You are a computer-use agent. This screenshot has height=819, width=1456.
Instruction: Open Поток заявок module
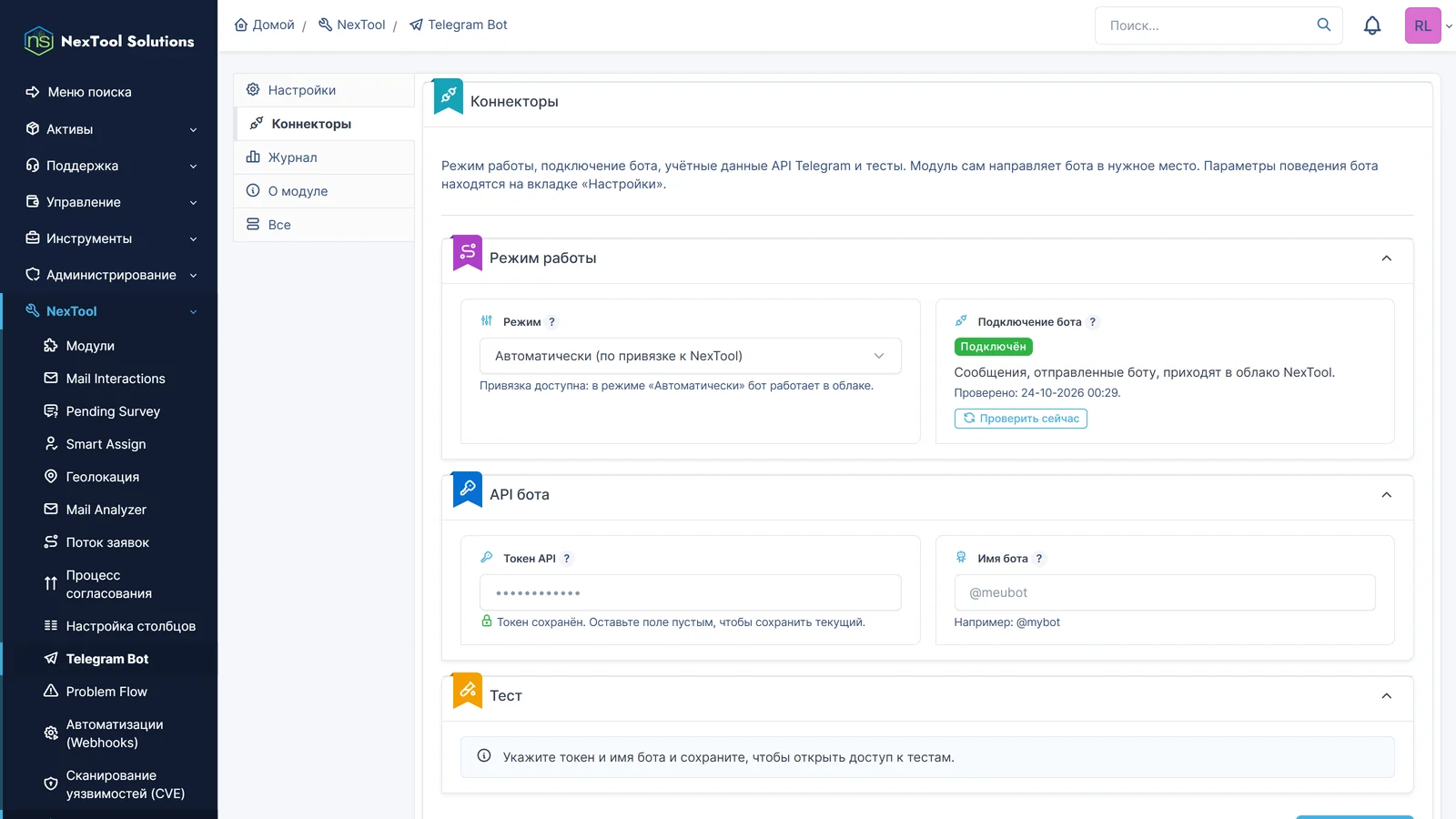coord(109,542)
